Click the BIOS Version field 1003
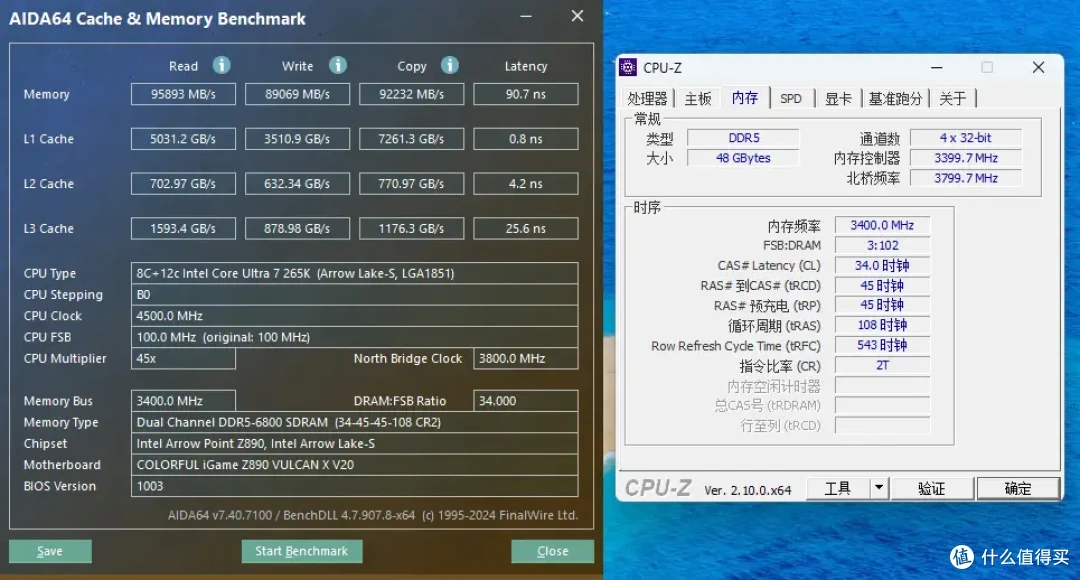 (354, 486)
